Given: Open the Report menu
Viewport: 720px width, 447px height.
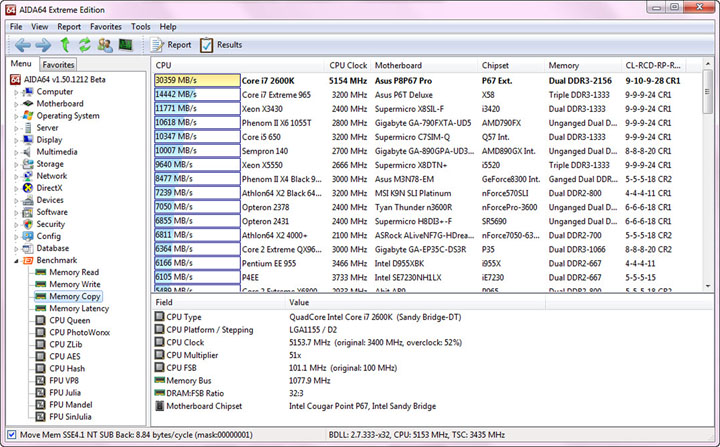Looking at the screenshot, I should (69, 27).
